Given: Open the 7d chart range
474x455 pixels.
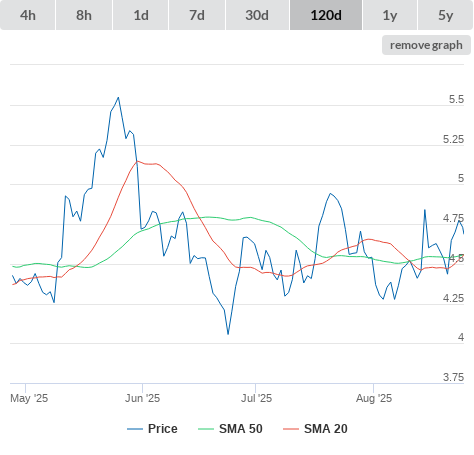Looking at the screenshot, I should (197, 15).
